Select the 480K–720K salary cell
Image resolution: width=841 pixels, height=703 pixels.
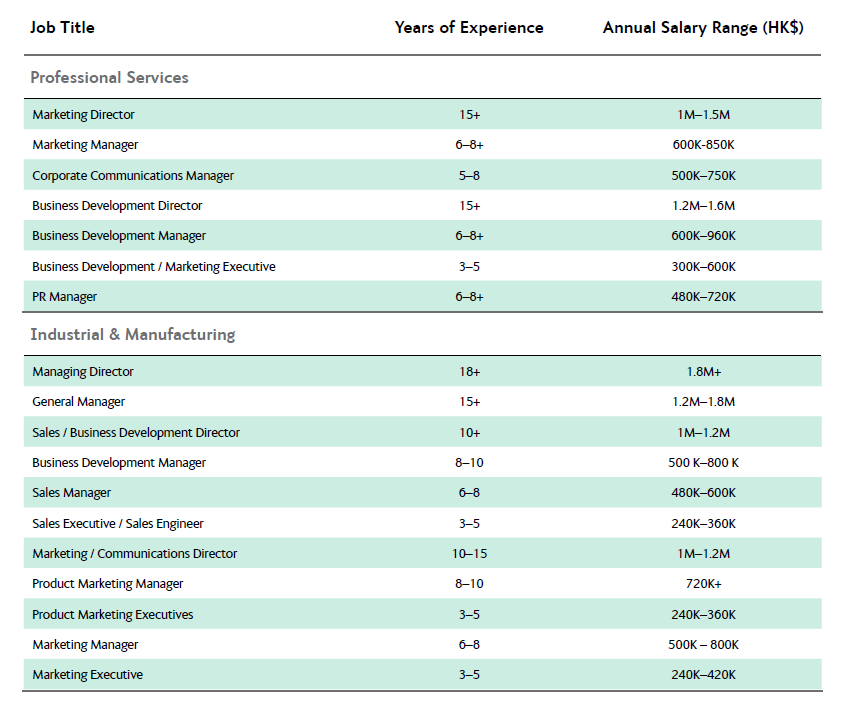tap(703, 297)
